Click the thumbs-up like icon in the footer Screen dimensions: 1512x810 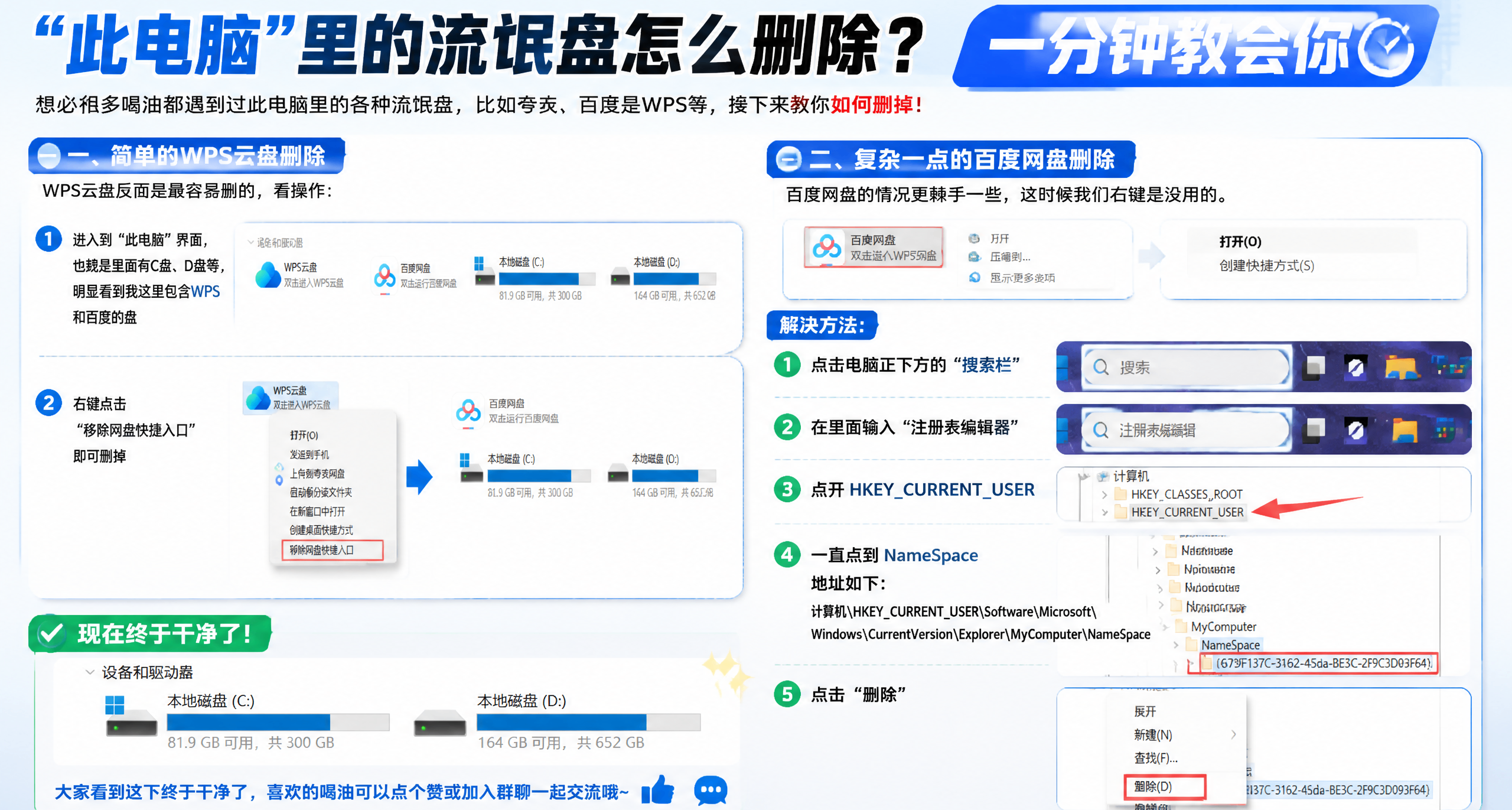[x=658, y=789]
